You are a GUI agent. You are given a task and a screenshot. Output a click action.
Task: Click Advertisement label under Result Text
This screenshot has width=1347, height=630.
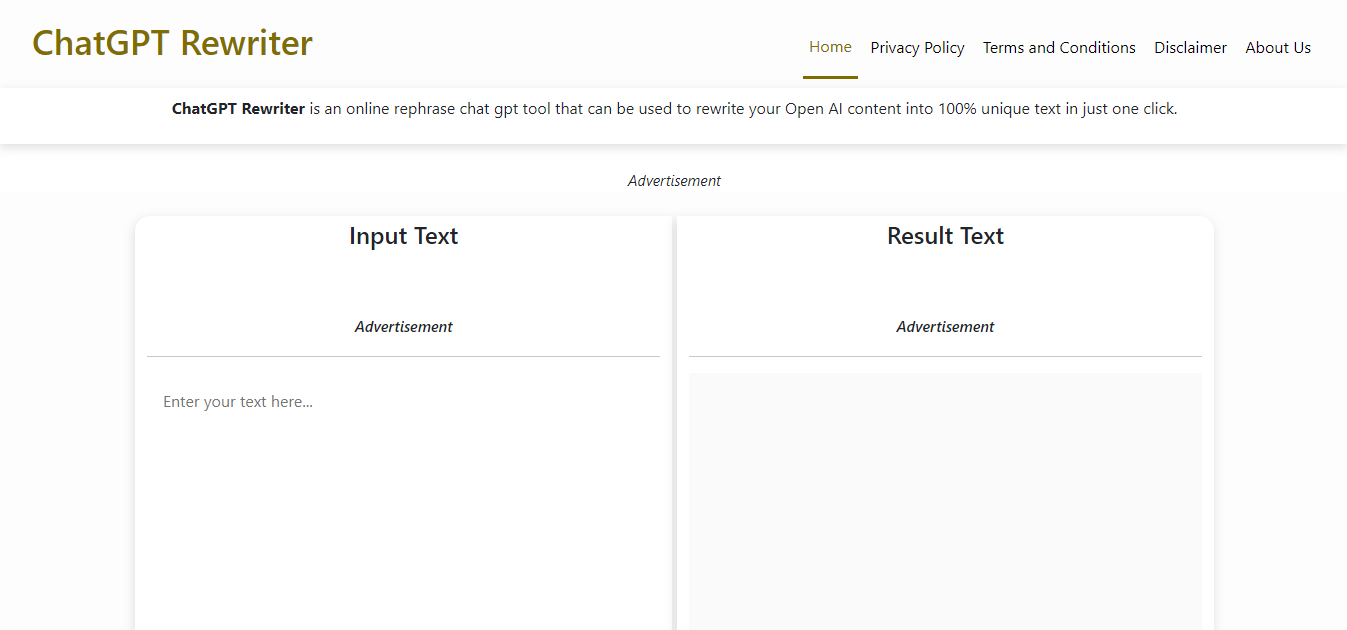945,327
